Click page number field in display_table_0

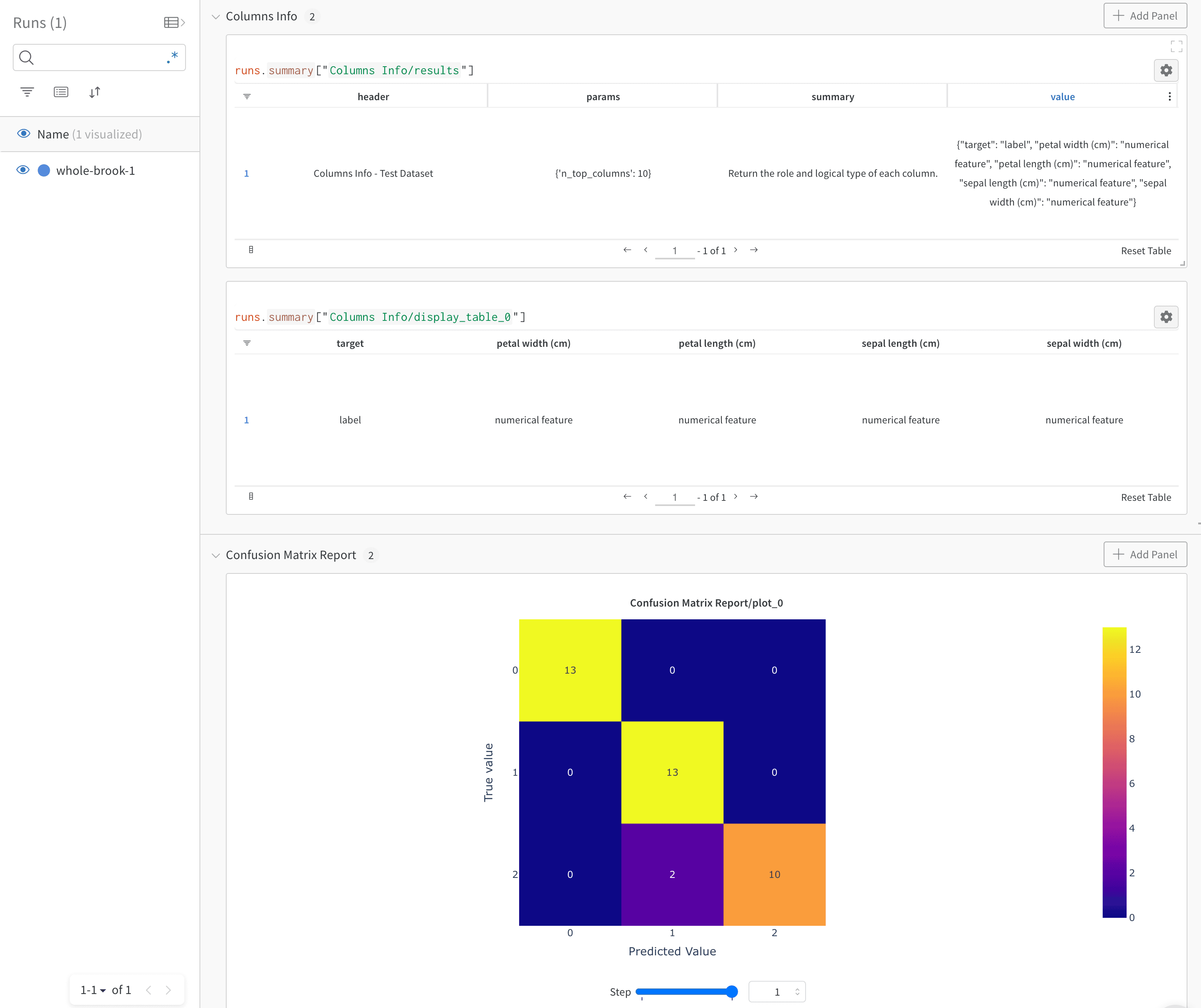click(675, 497)
